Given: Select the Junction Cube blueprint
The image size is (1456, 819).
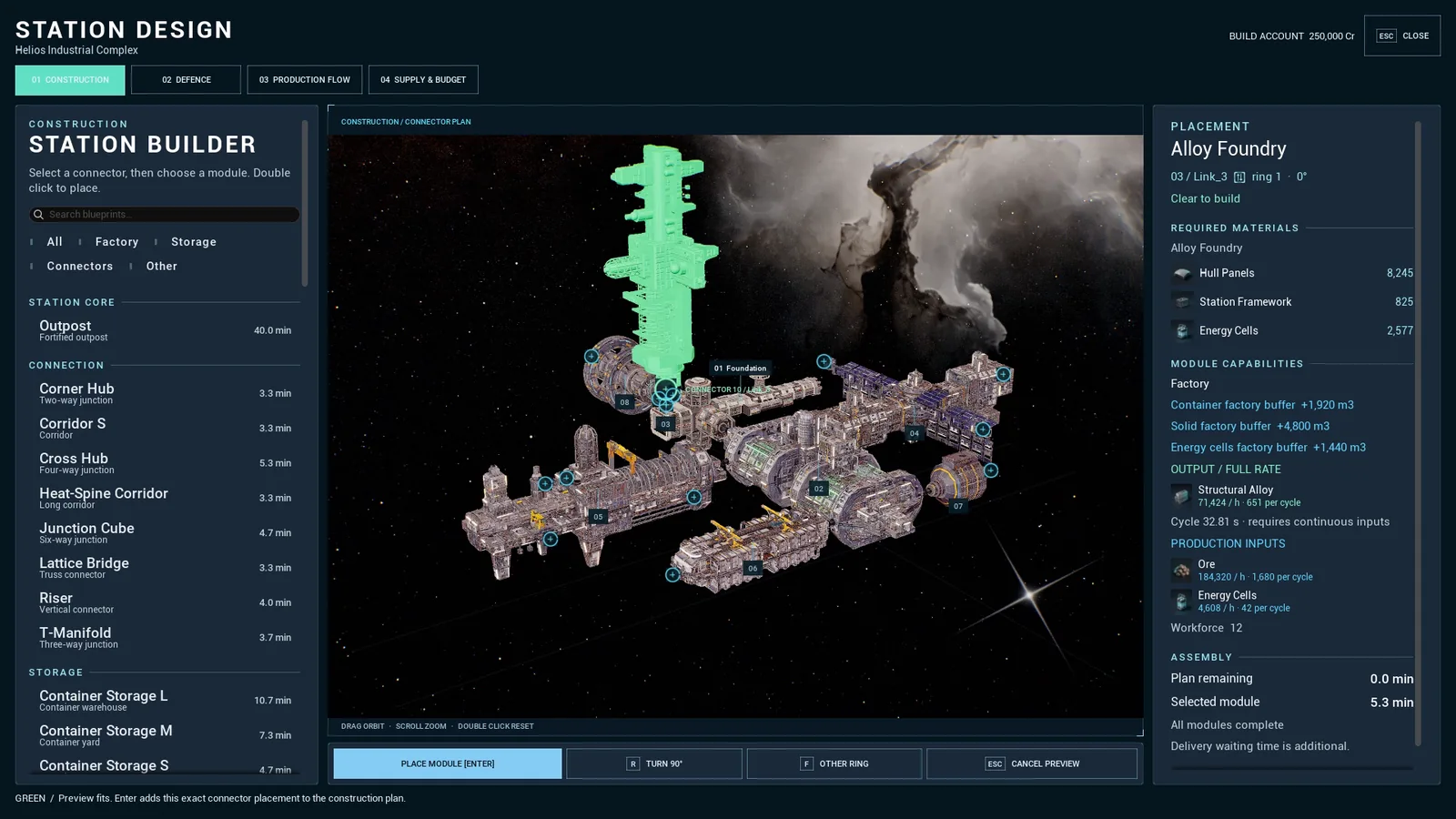Looking at the screenshot, I should coord(165,533).
